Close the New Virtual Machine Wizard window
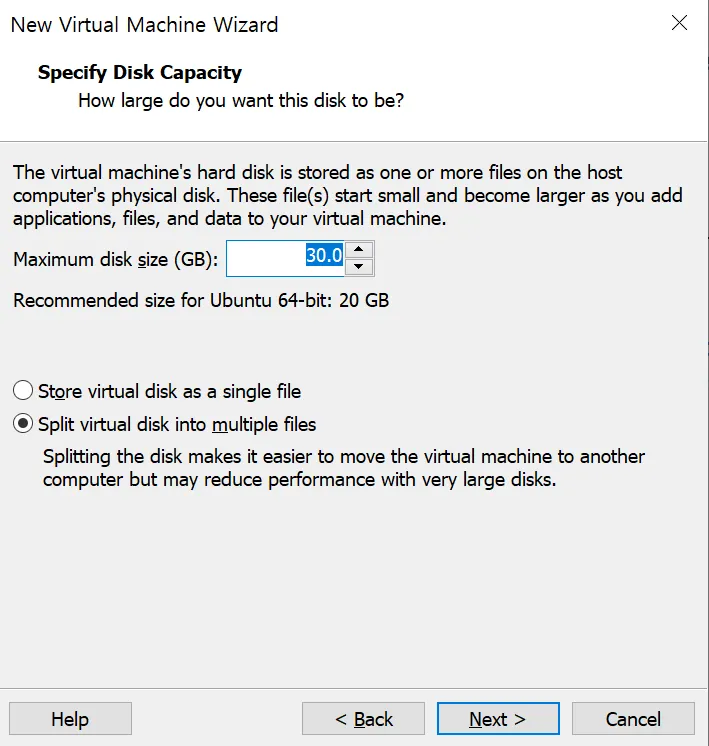Screen dimensions: 709x746 pos(679,23)
